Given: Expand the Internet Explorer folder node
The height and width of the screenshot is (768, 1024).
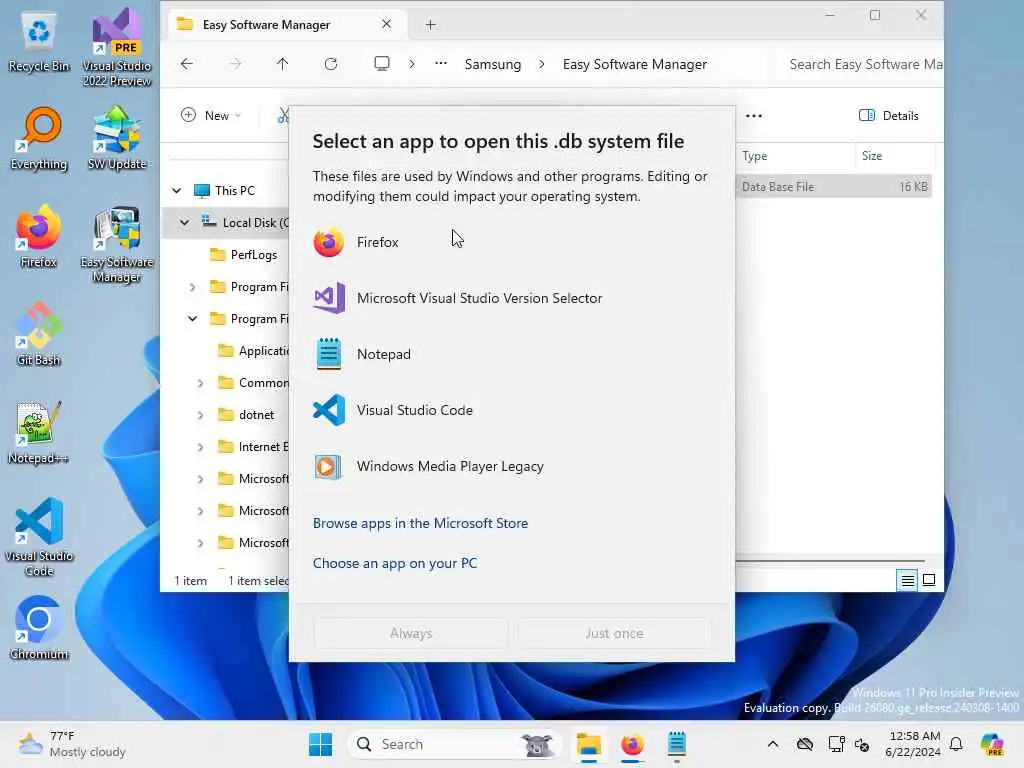Looking at the screenshot, I should [200, 447].
